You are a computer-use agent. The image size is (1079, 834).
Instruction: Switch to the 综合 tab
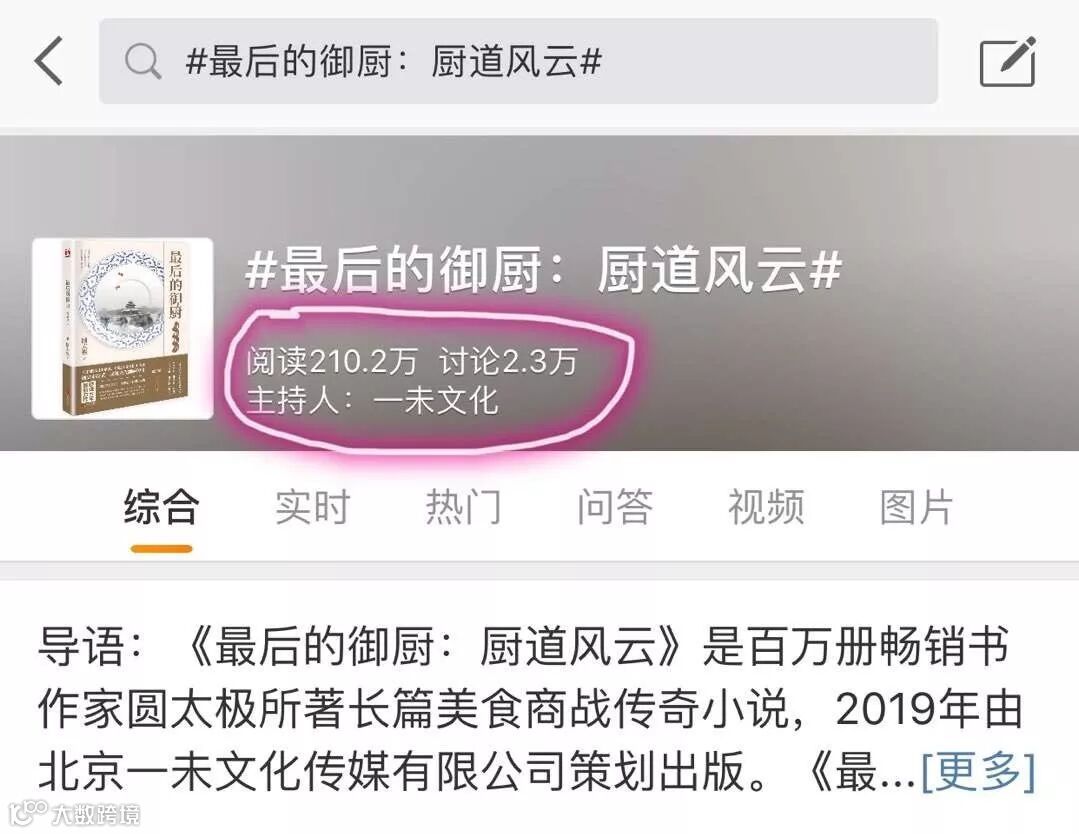162,506
